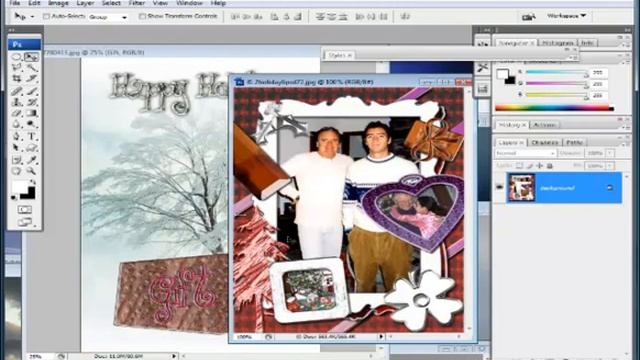Screen dimensions: 640x360
Task: Click the magenta G slider in Color panel
Action: [557, 84]
